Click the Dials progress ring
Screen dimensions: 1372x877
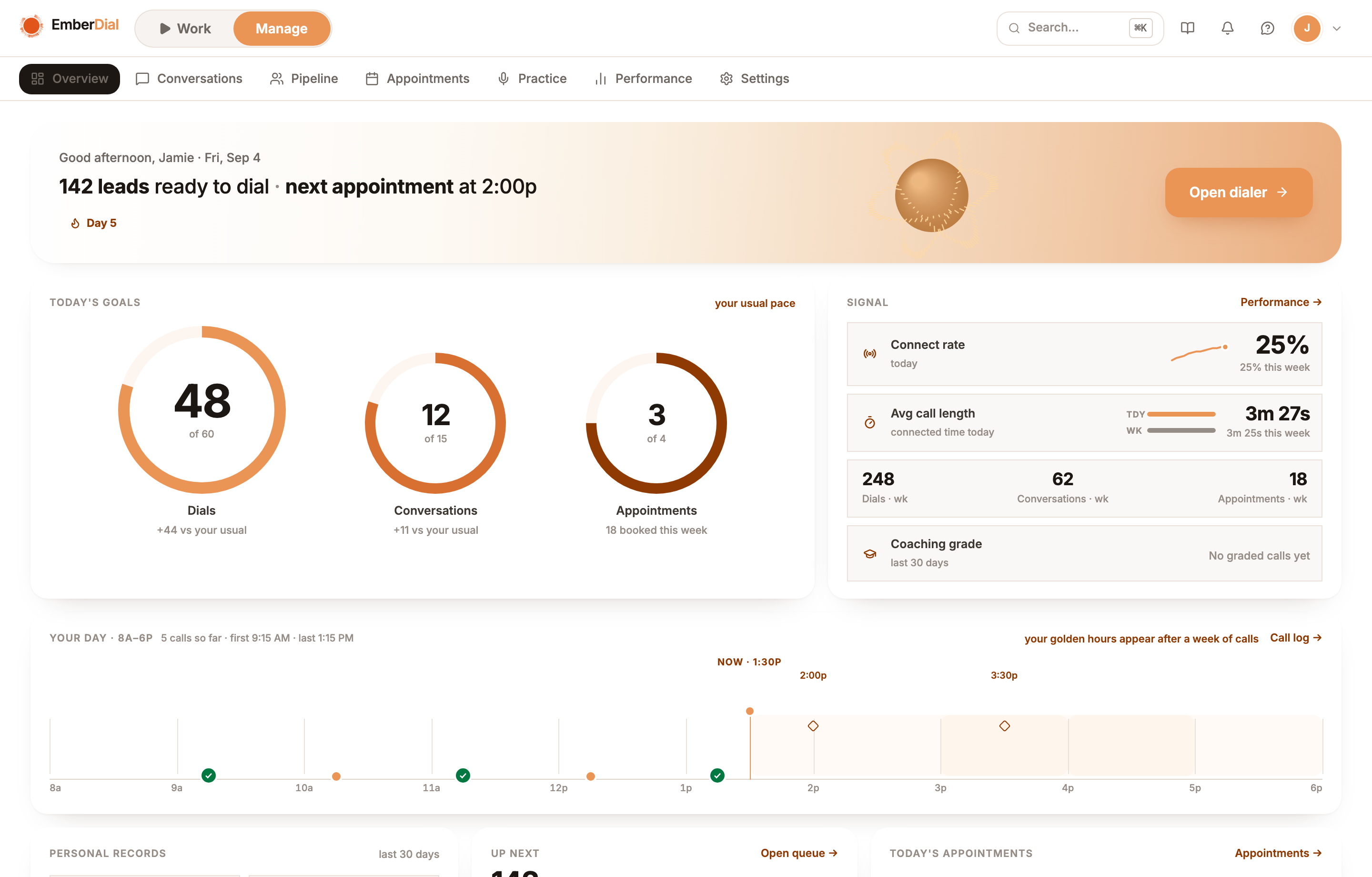coord(202,410)
